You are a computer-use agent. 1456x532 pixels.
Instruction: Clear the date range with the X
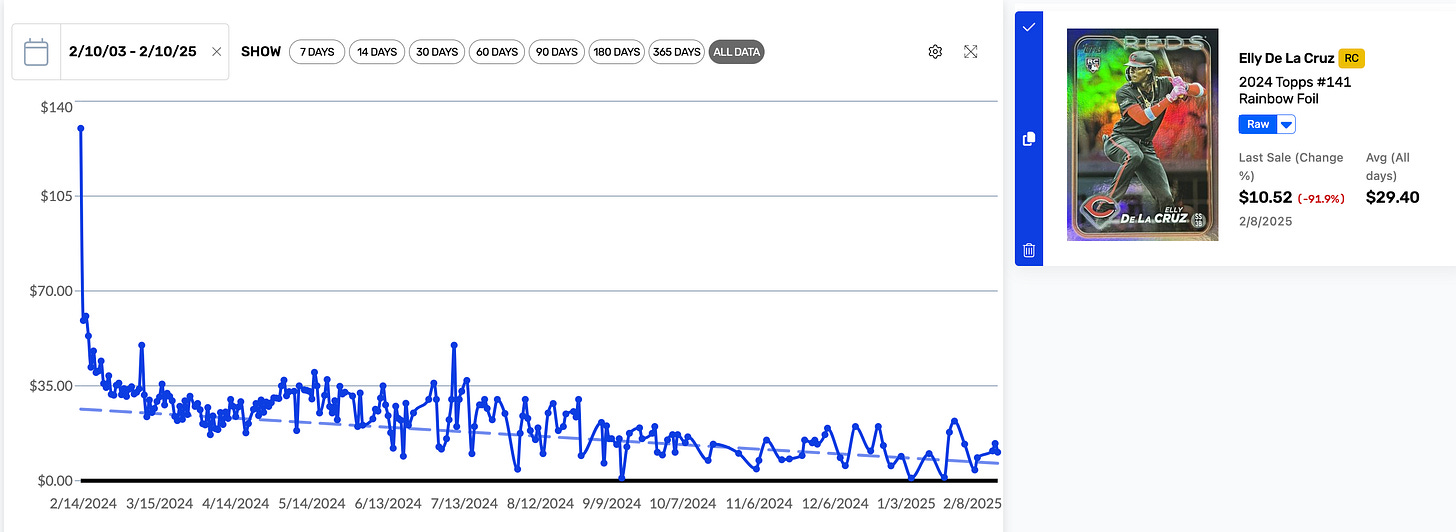click(217, 51)
